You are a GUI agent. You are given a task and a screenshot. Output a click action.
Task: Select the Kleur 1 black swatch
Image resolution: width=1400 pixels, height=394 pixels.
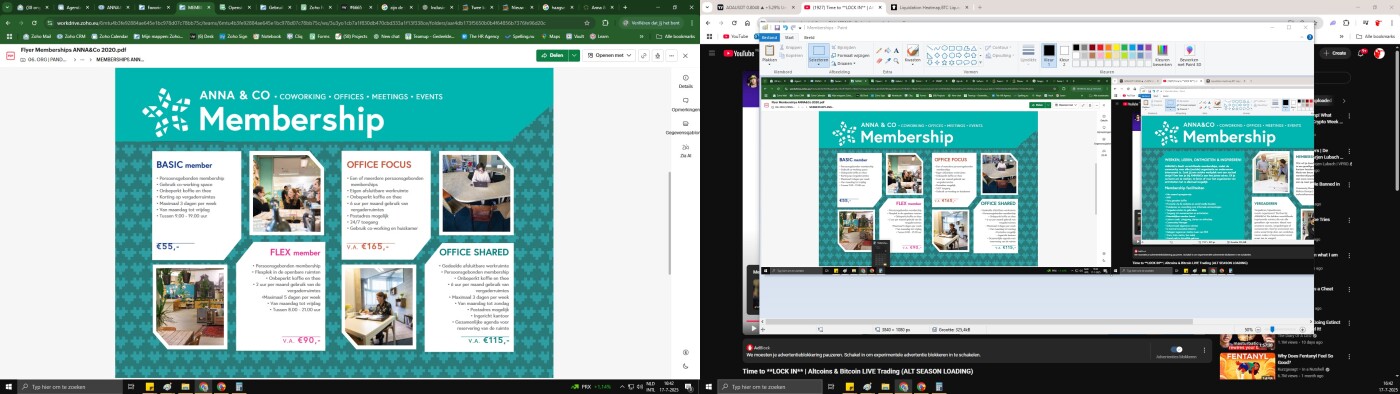pyautogui.click(x=1049, y=53)
